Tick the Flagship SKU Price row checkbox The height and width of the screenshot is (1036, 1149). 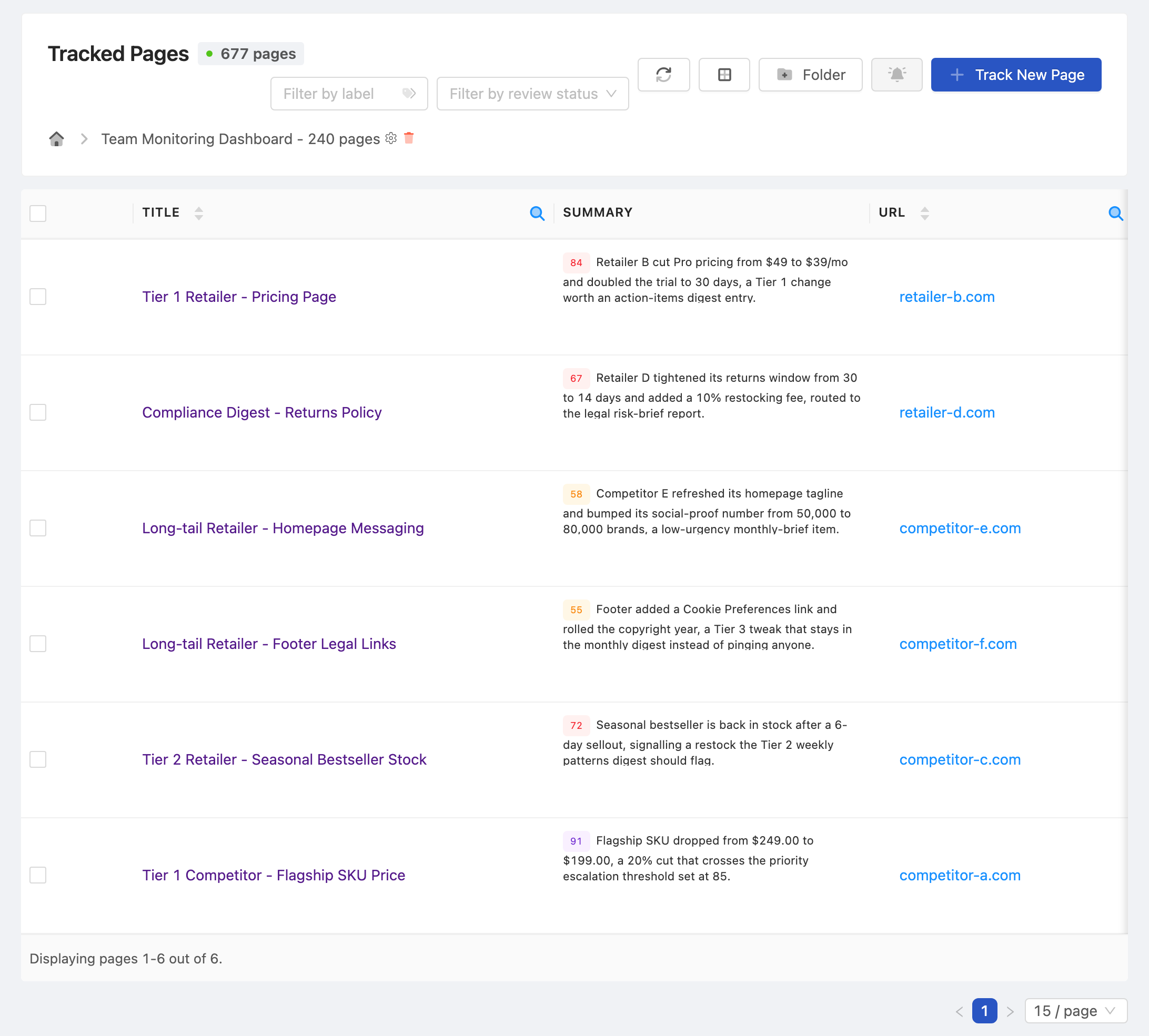pyautogui.click(x=37, y=875)
